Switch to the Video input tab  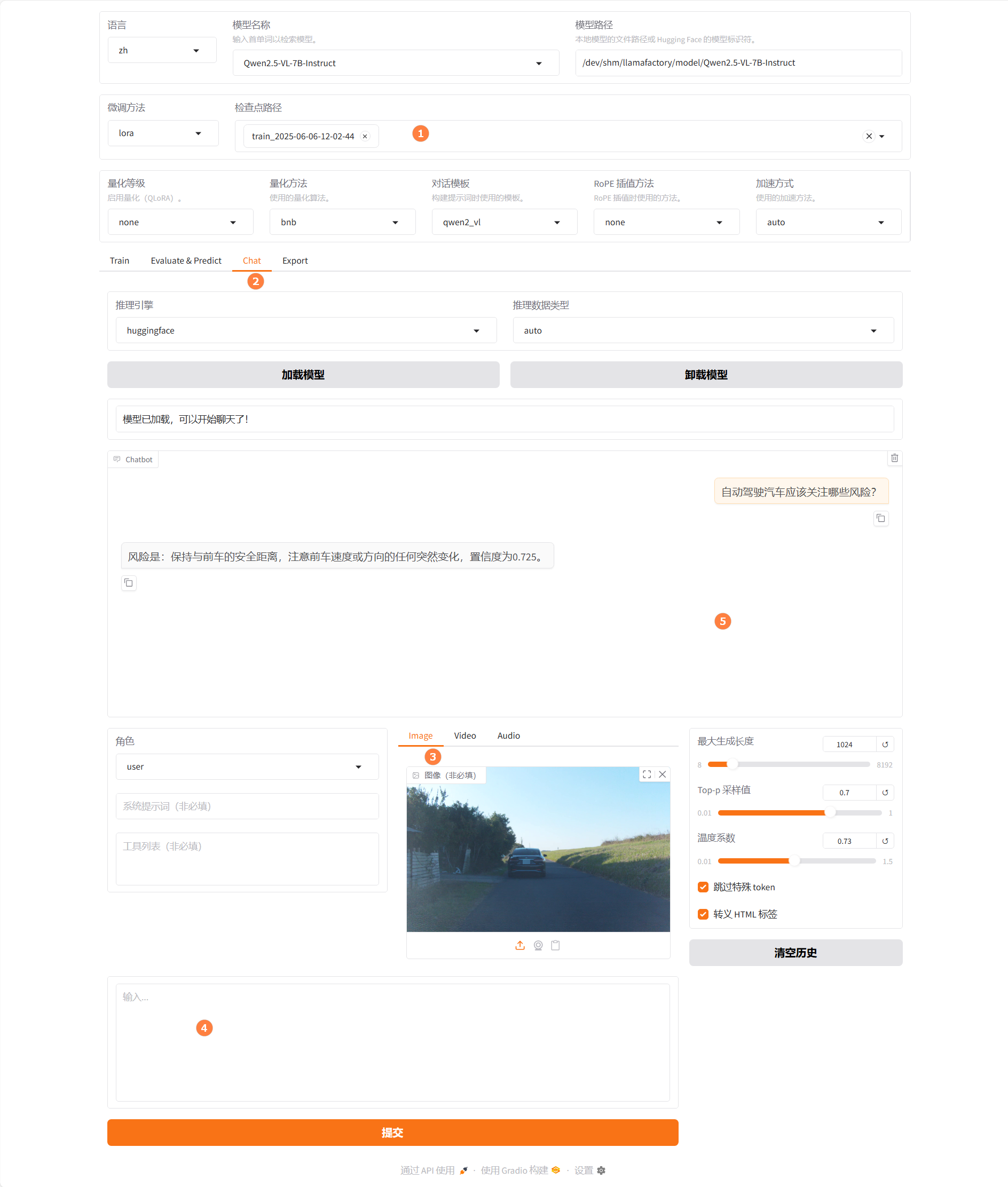(464, 735)
